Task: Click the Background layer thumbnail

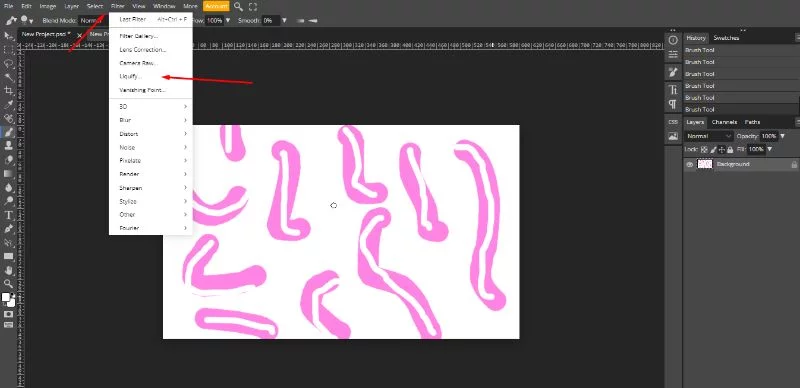Action: tap(705, 164)
